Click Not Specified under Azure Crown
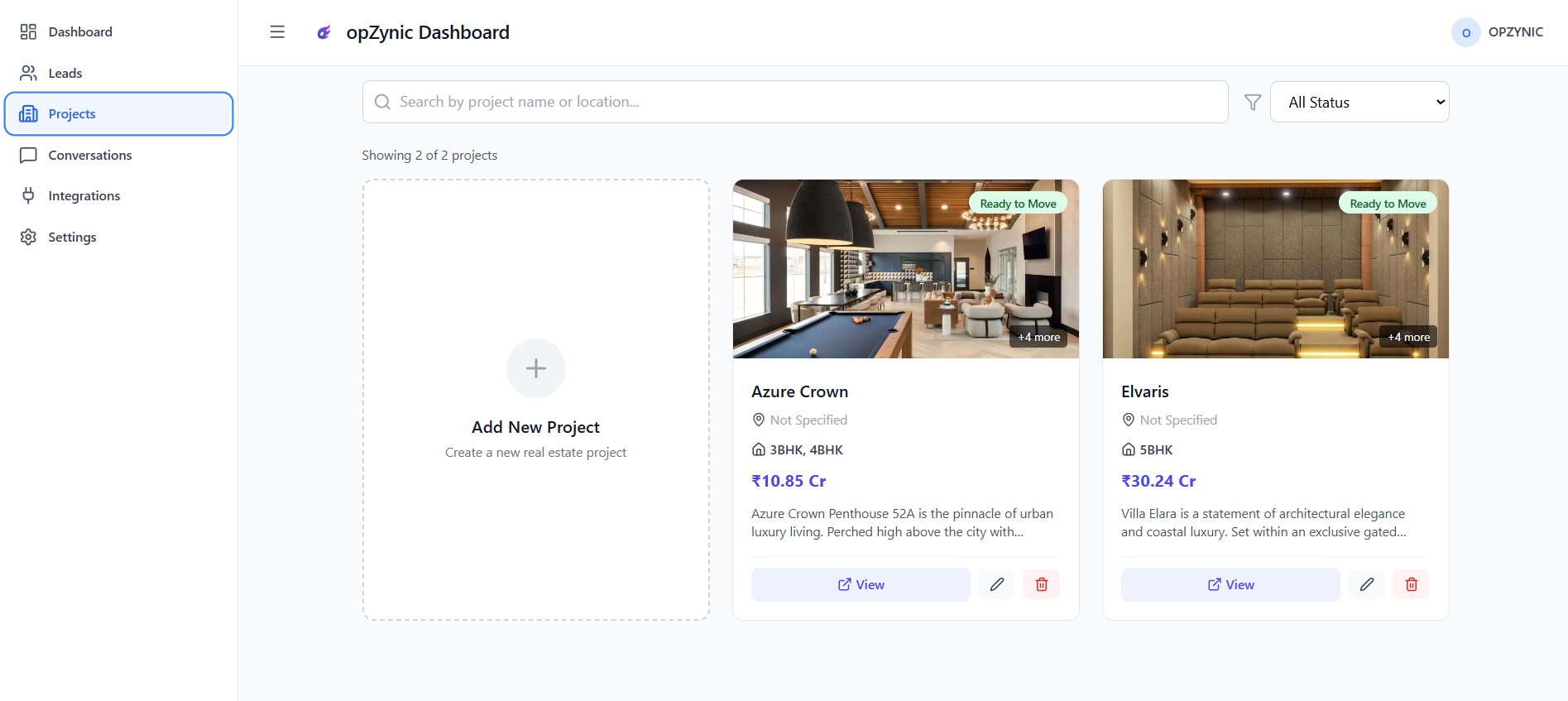This screenshot has height=701, width=1568. click(808, 420)
